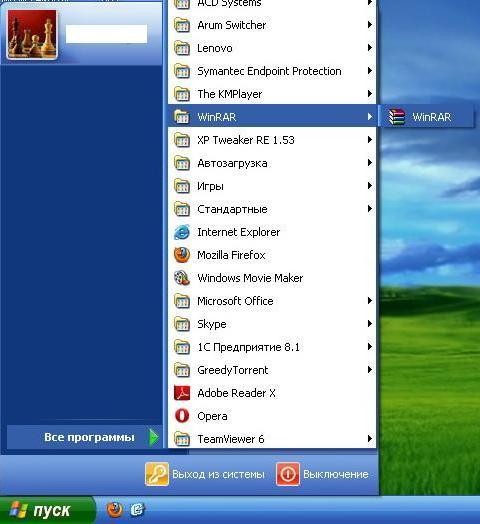Click the Автозагрузка folder icon
The image size is (480, 524).
[x=182, y=163]
